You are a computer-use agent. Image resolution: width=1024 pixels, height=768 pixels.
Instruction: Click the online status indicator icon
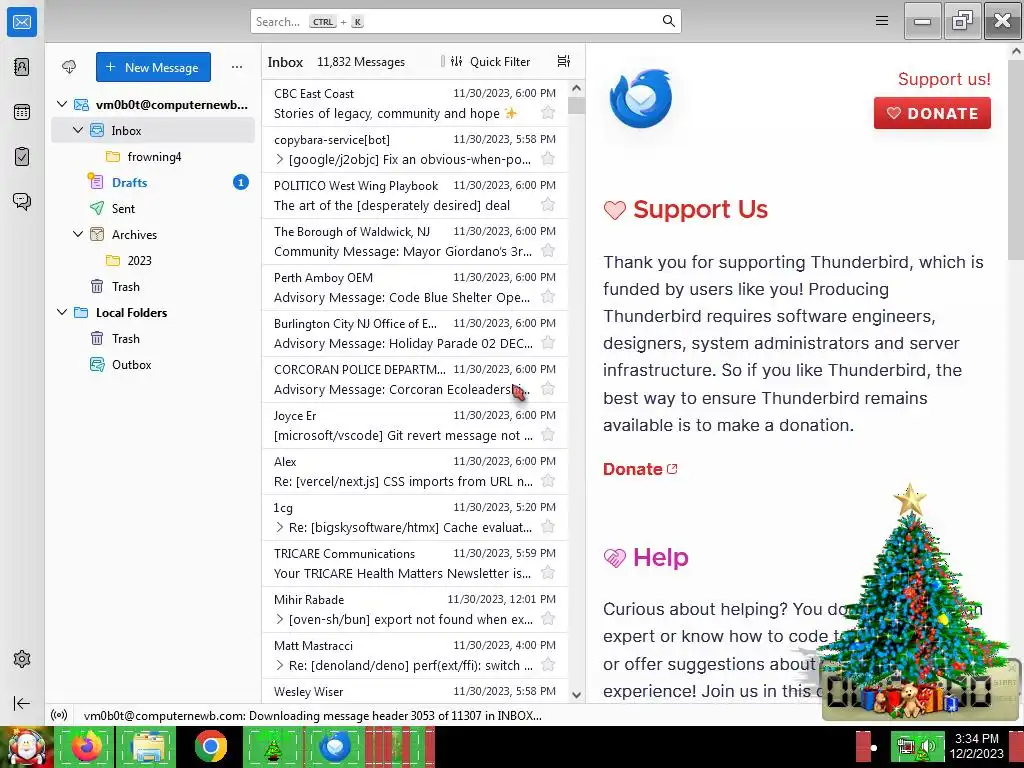tap(59, 715)
